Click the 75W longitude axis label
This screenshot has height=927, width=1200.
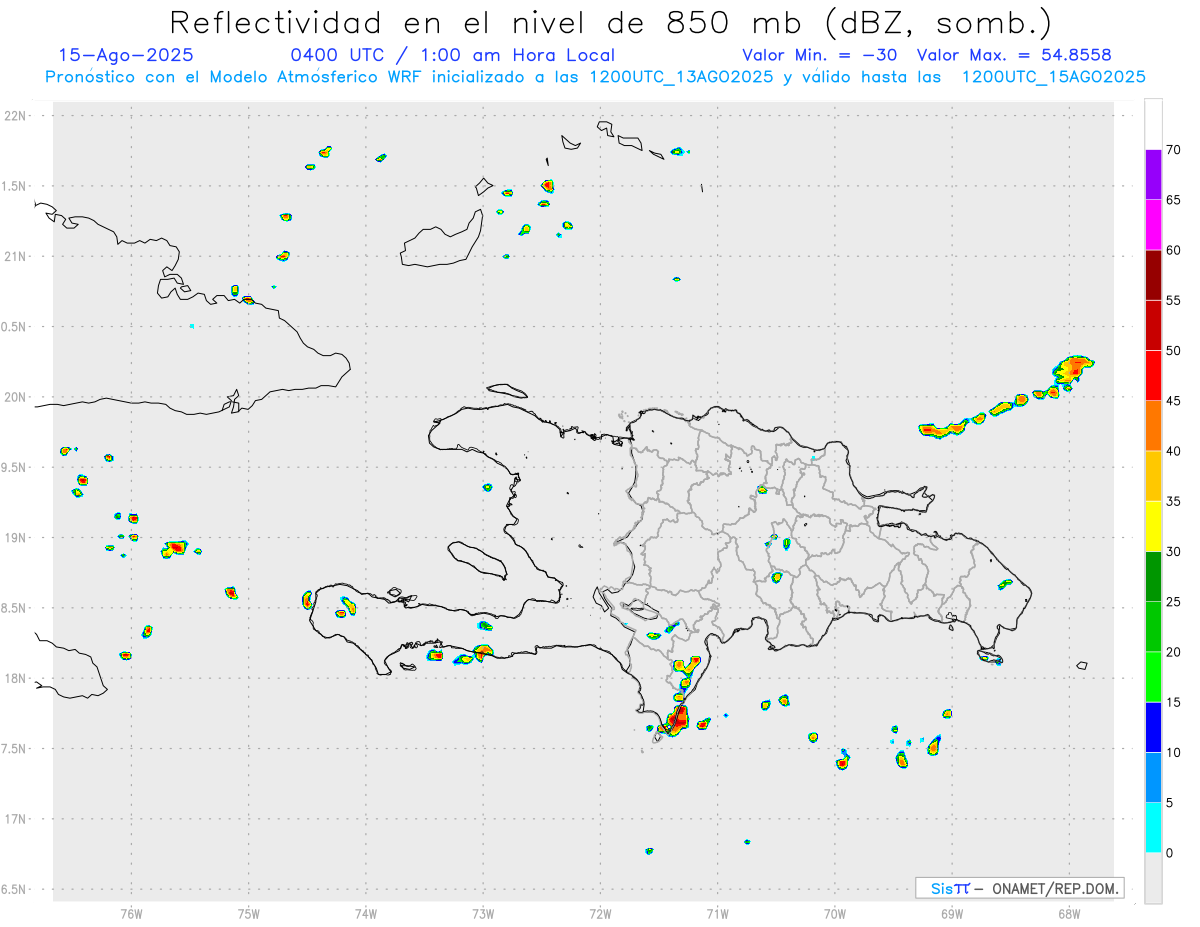click(249, 913)
